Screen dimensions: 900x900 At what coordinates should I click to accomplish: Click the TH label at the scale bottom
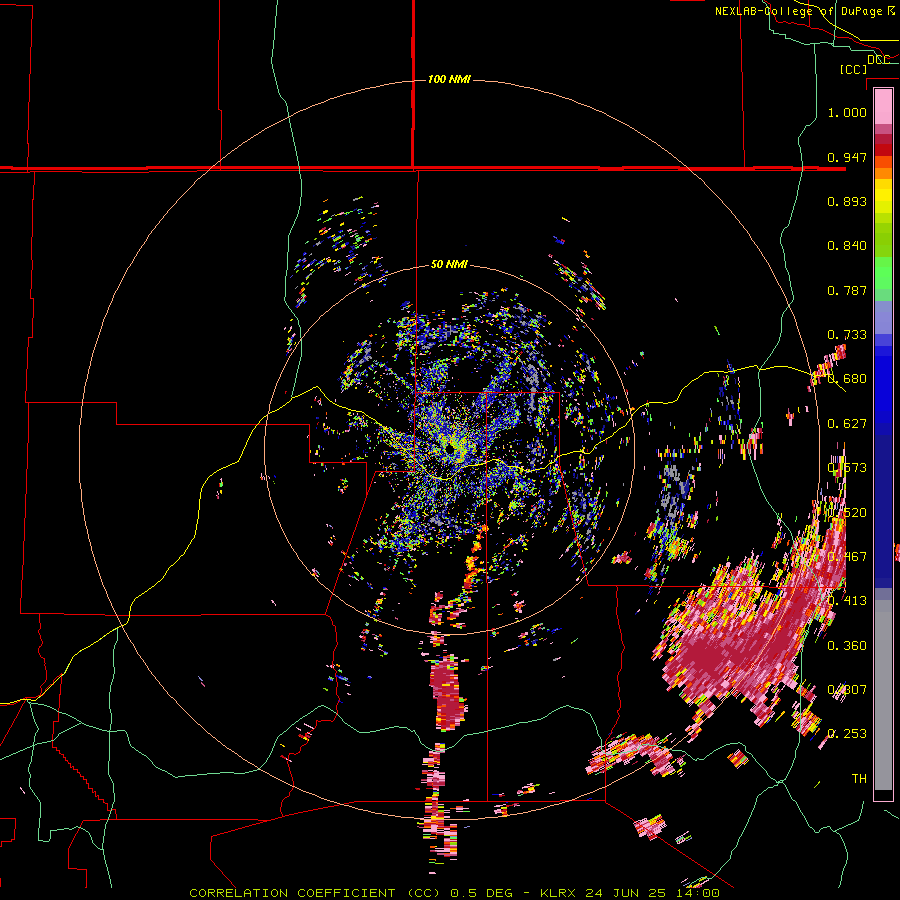[x=859, y=779]
